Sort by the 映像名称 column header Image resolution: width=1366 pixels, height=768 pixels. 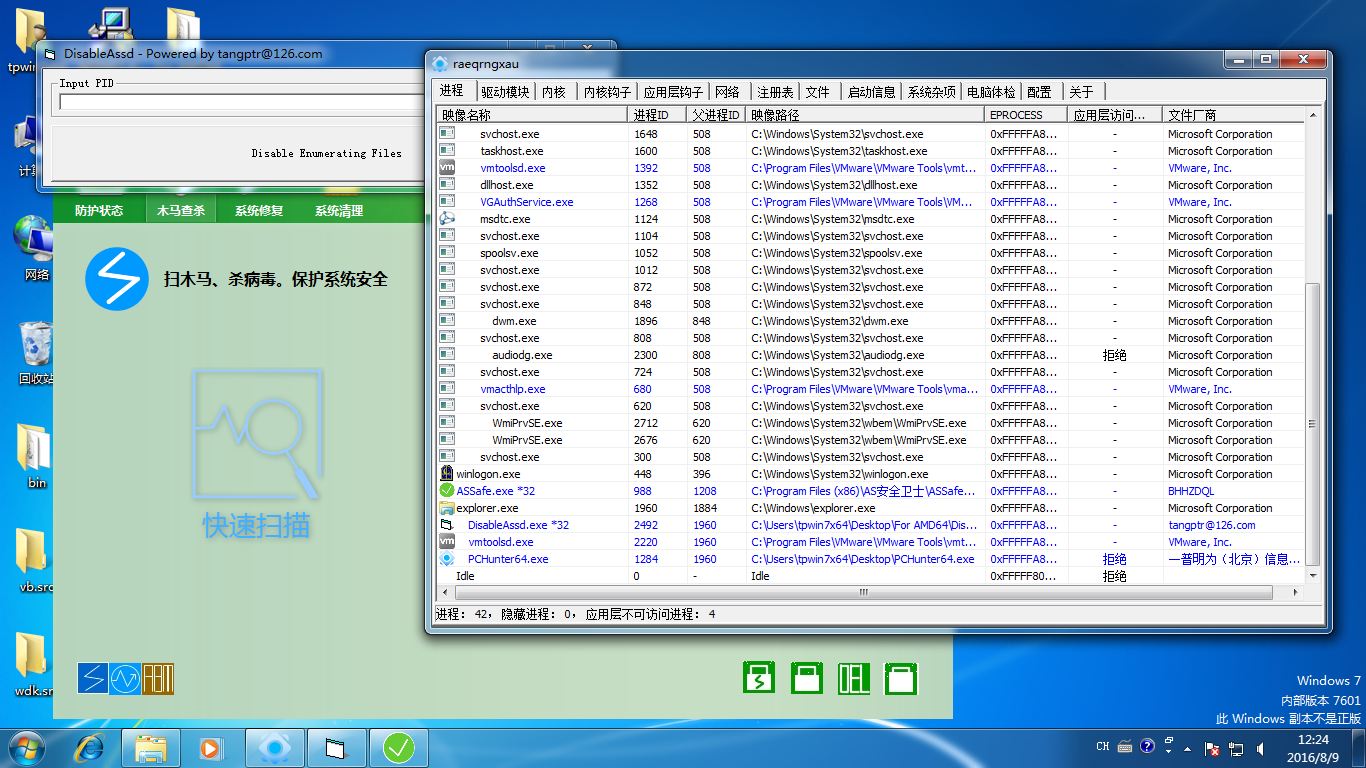[x=533, y=115]
